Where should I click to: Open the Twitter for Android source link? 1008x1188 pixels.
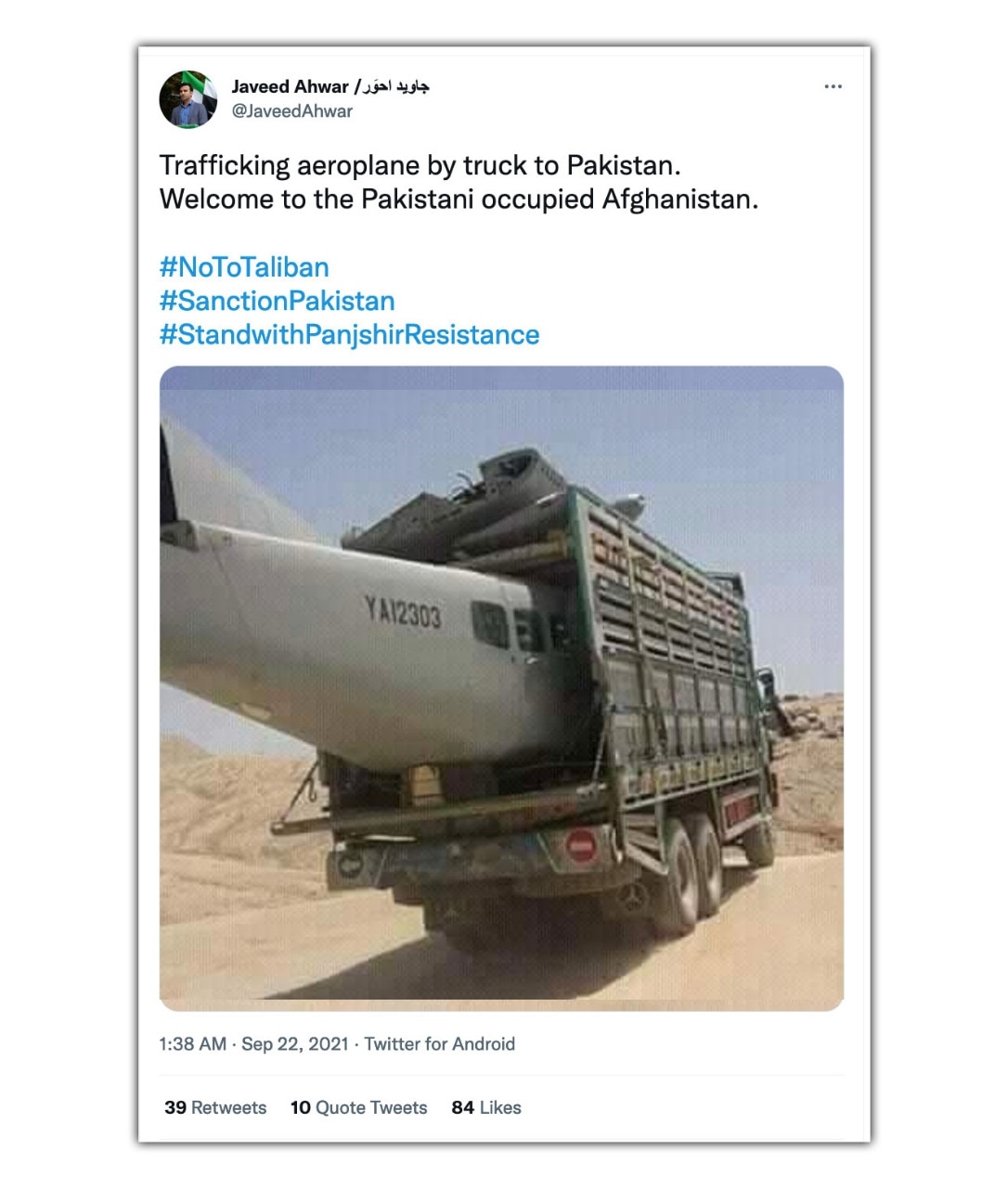[x=439, y=1044]
